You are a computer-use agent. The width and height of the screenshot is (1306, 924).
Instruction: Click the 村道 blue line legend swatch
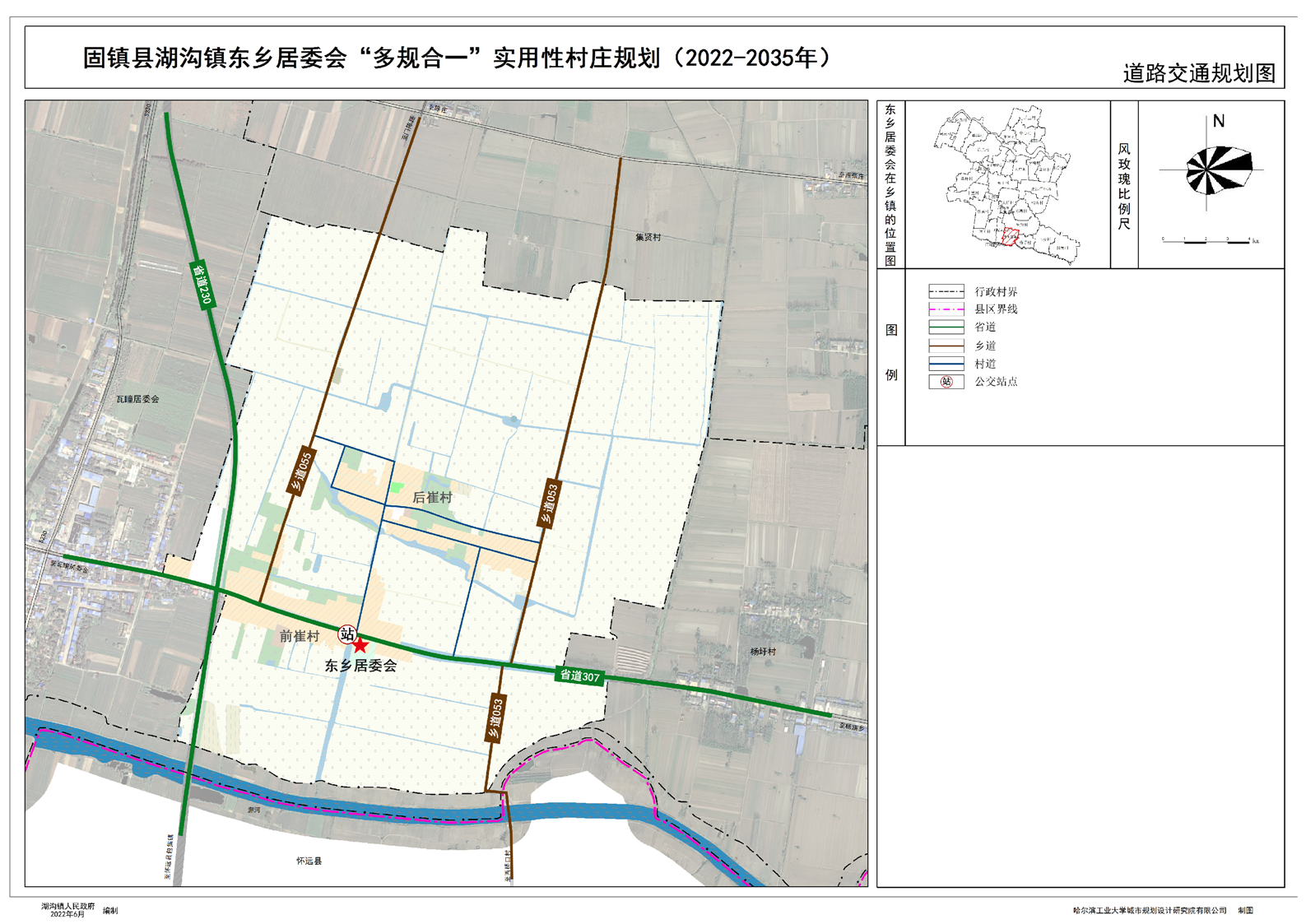point(946,364)
